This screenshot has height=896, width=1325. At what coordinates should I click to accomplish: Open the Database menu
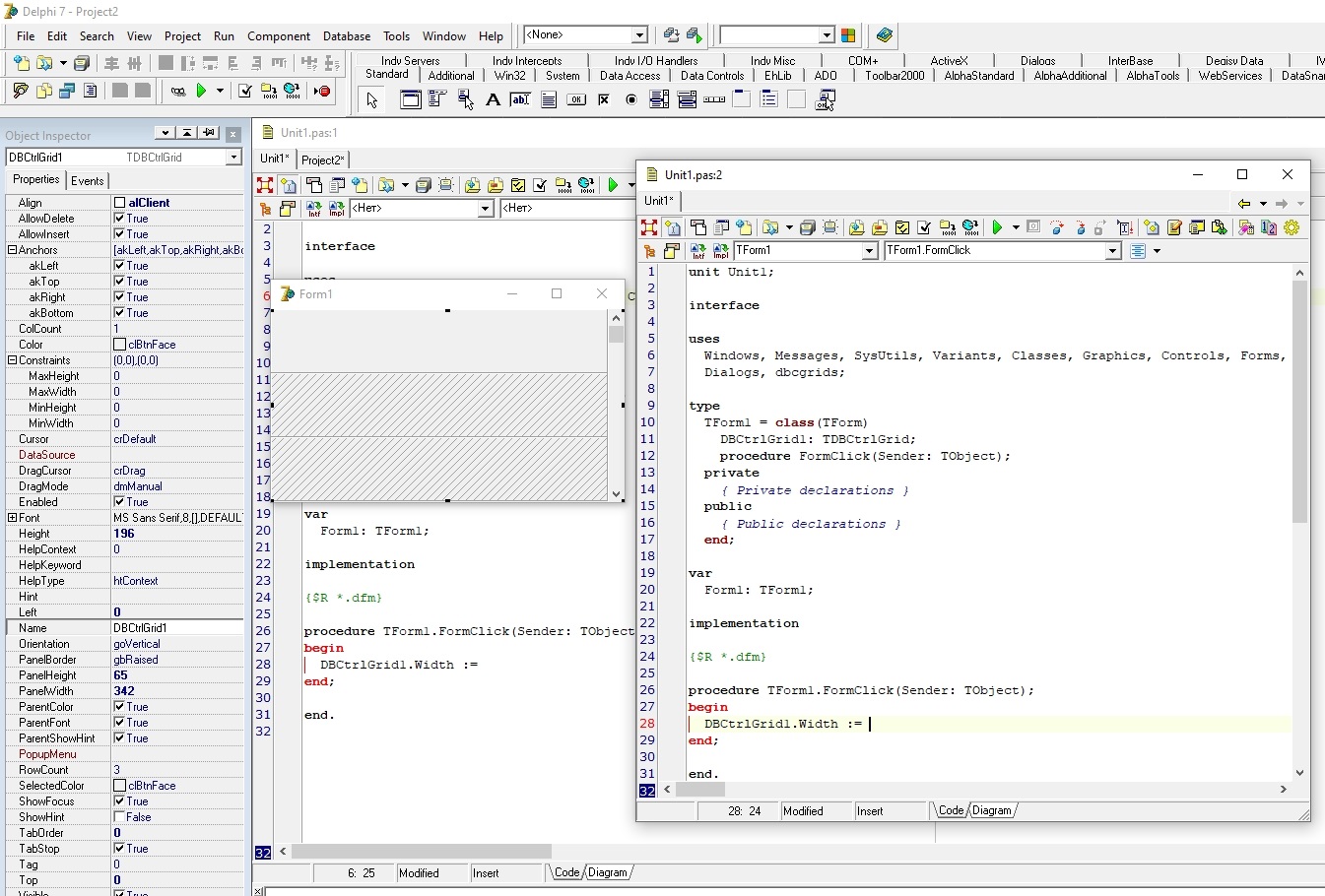tap(346, 36)
